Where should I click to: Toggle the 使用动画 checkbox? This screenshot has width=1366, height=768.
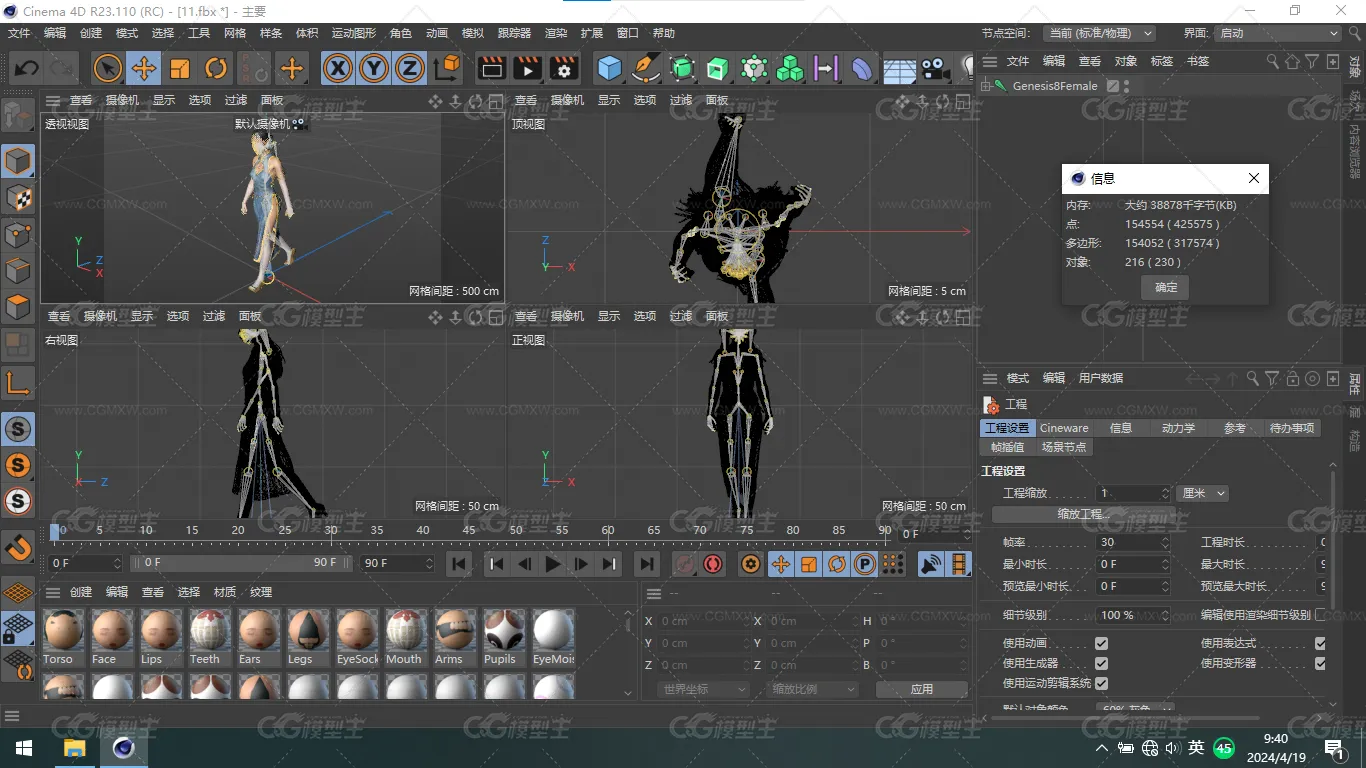point(1101,643)
